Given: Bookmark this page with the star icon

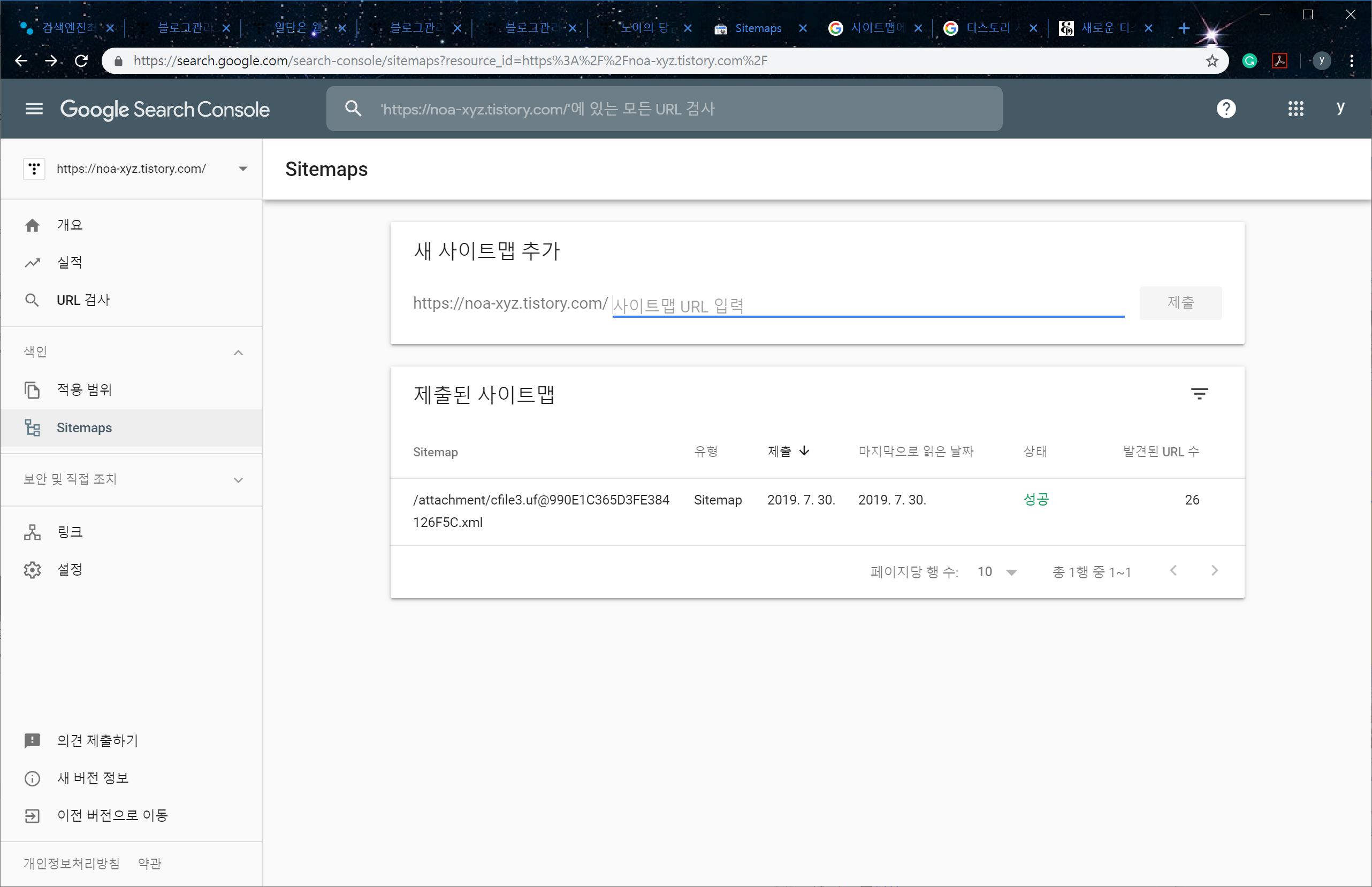Looking at the screenshot, I should [1212, 60].
